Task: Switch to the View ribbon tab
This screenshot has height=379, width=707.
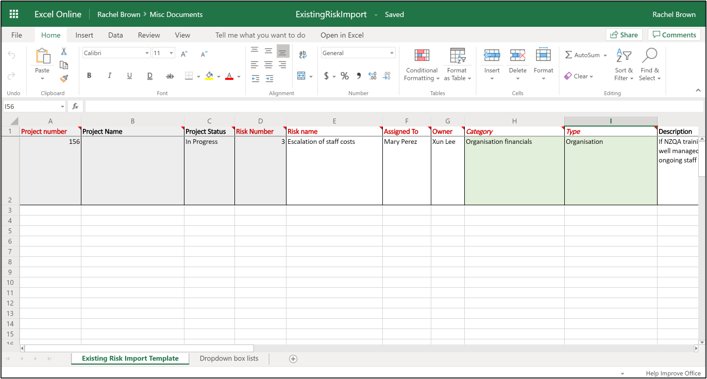Action: coord(183,35)
